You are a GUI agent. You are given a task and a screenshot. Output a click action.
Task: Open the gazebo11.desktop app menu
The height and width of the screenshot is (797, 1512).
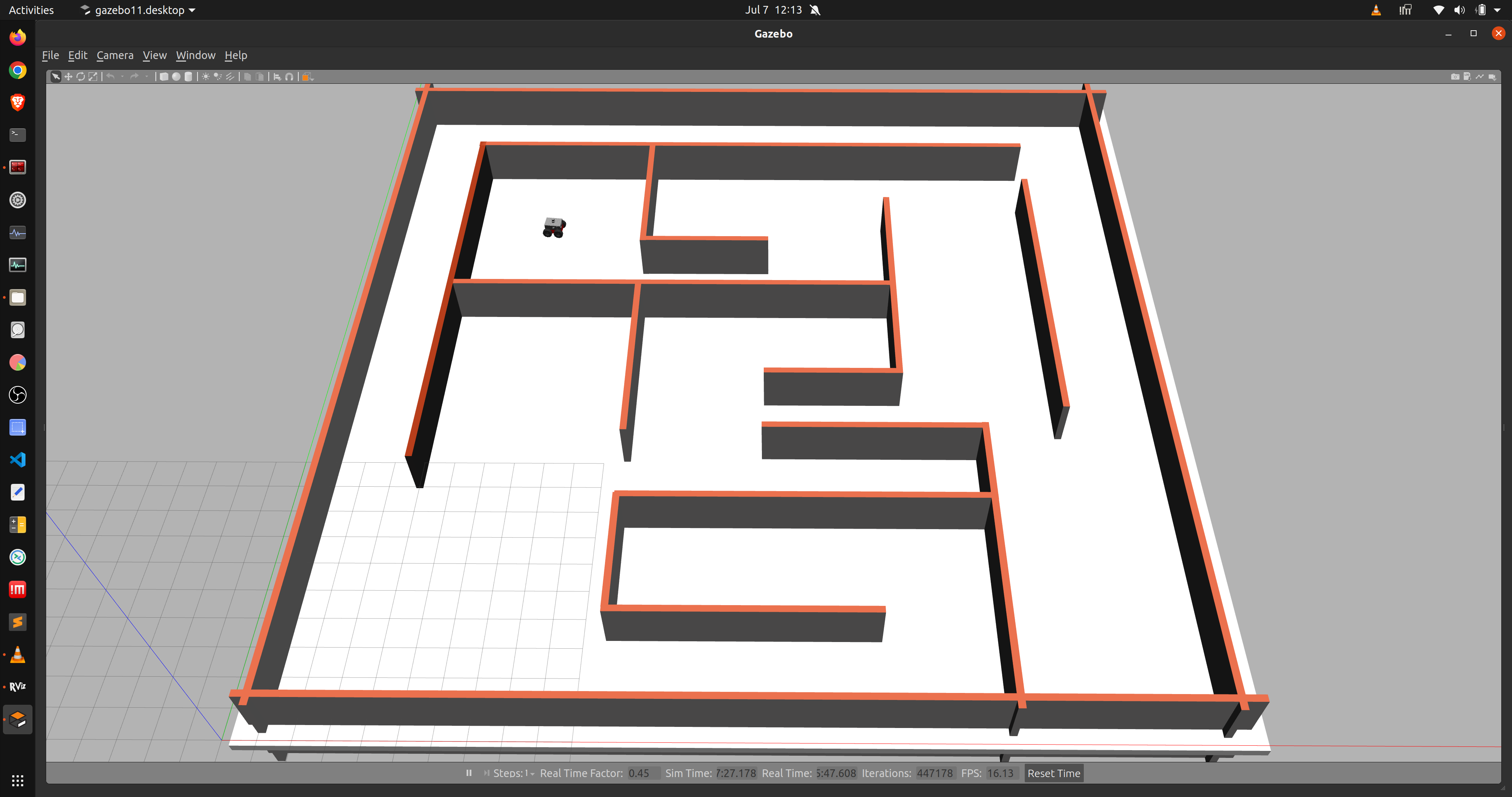[x=138, y=10]
